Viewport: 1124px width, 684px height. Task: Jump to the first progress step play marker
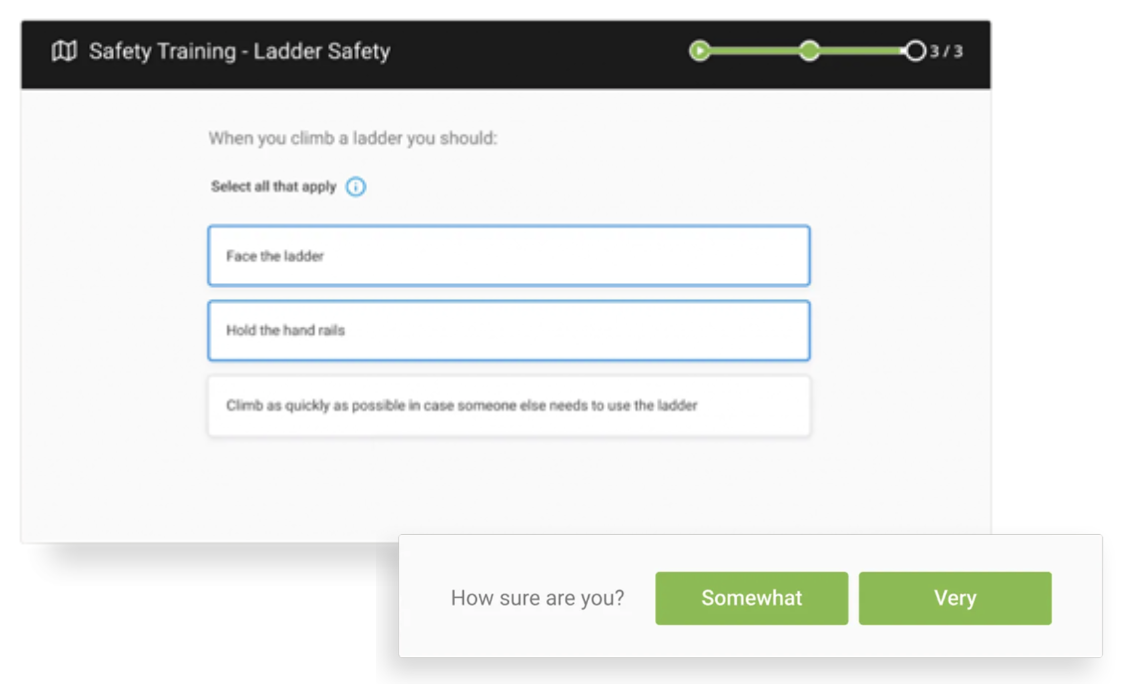(x=700, y=51)
